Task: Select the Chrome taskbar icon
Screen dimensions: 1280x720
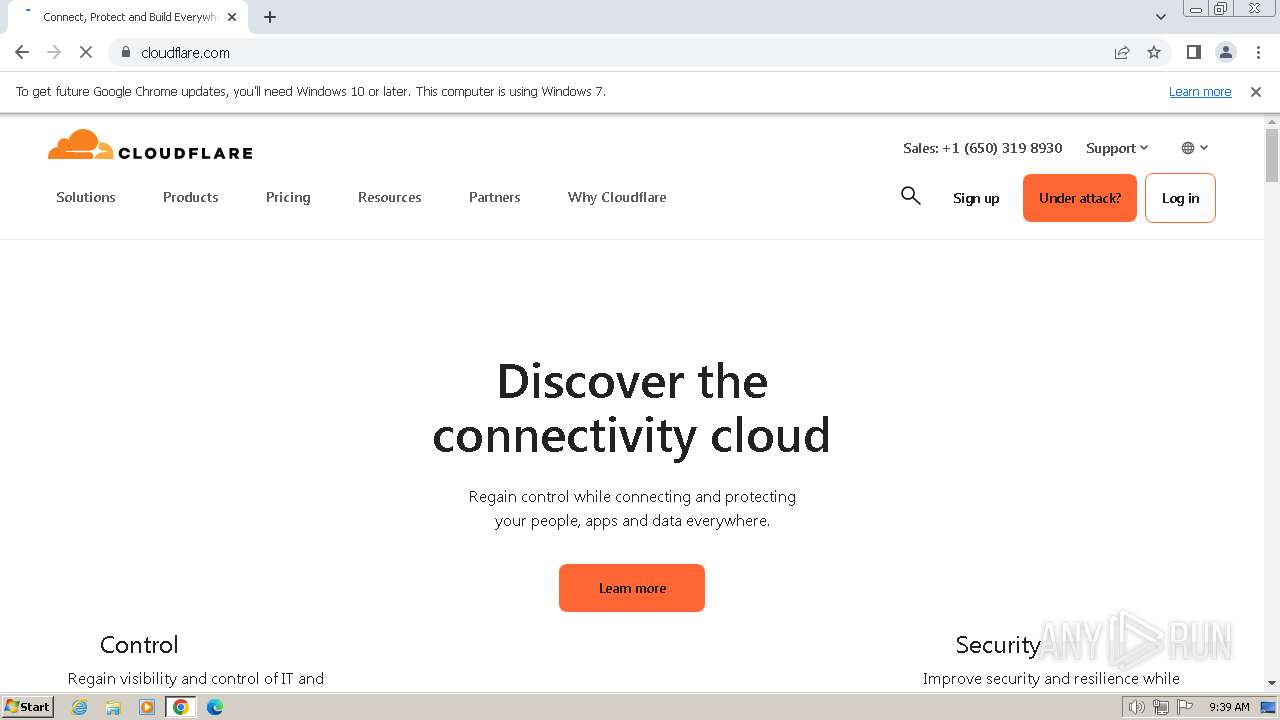Action: pos(180,707)
